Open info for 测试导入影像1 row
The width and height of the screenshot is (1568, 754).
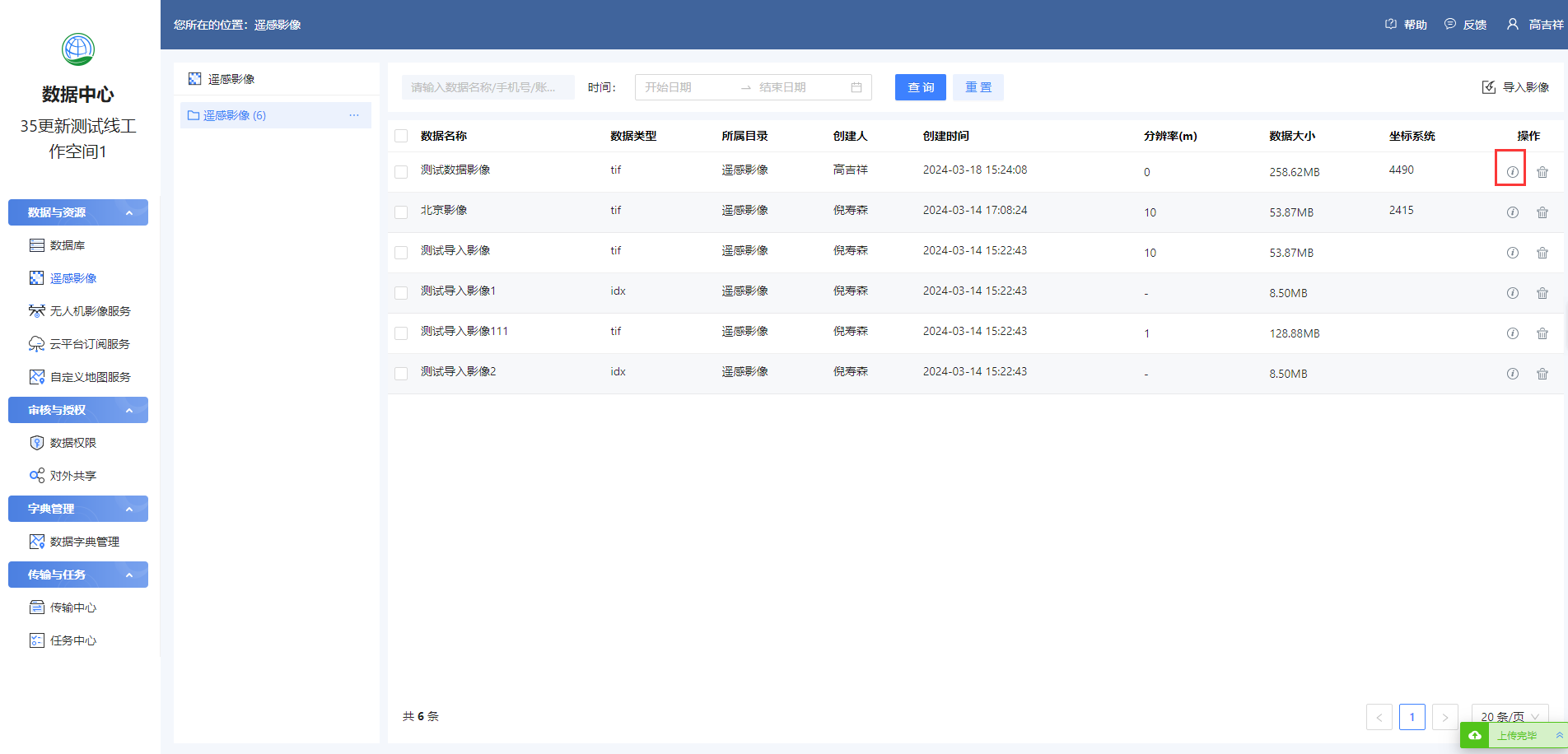[1512, 293]
